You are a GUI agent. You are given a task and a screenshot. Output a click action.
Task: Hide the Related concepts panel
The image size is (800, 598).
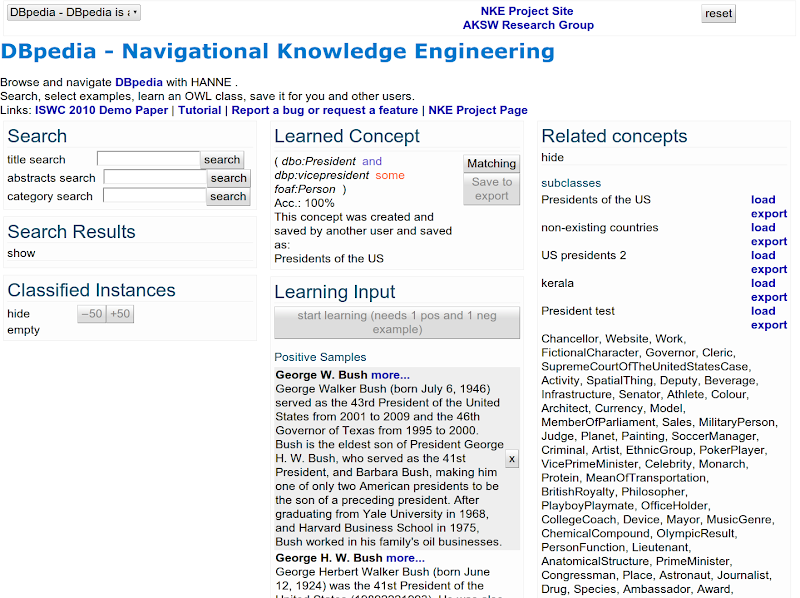[x=552, y=157]
